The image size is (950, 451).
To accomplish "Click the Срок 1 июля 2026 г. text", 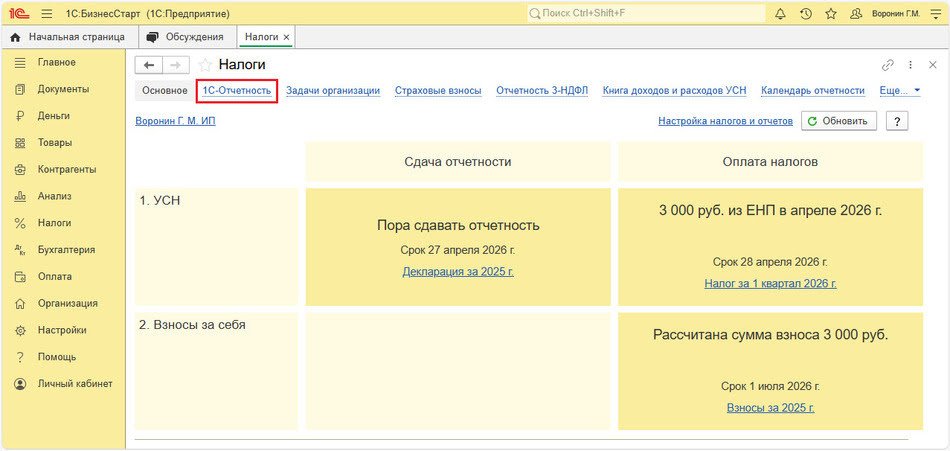I will point(770,386).
